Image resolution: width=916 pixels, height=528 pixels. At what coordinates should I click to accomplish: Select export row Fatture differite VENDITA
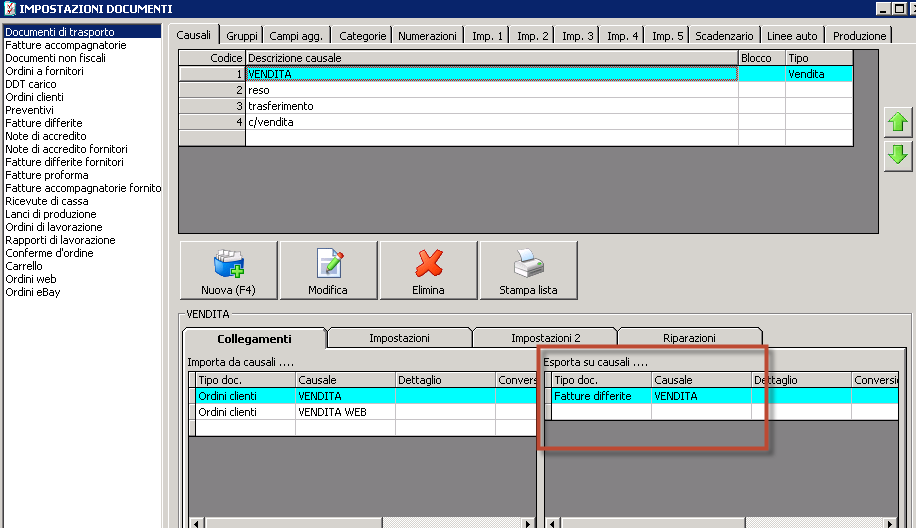[721, 396]
